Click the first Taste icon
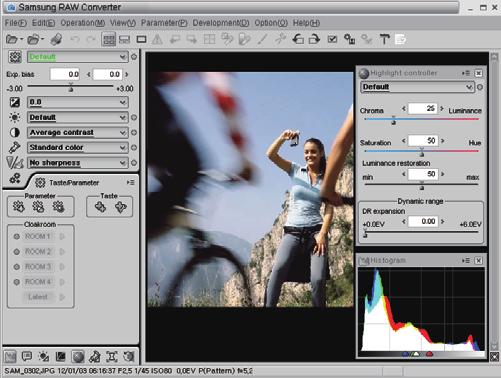 (100, 207)
